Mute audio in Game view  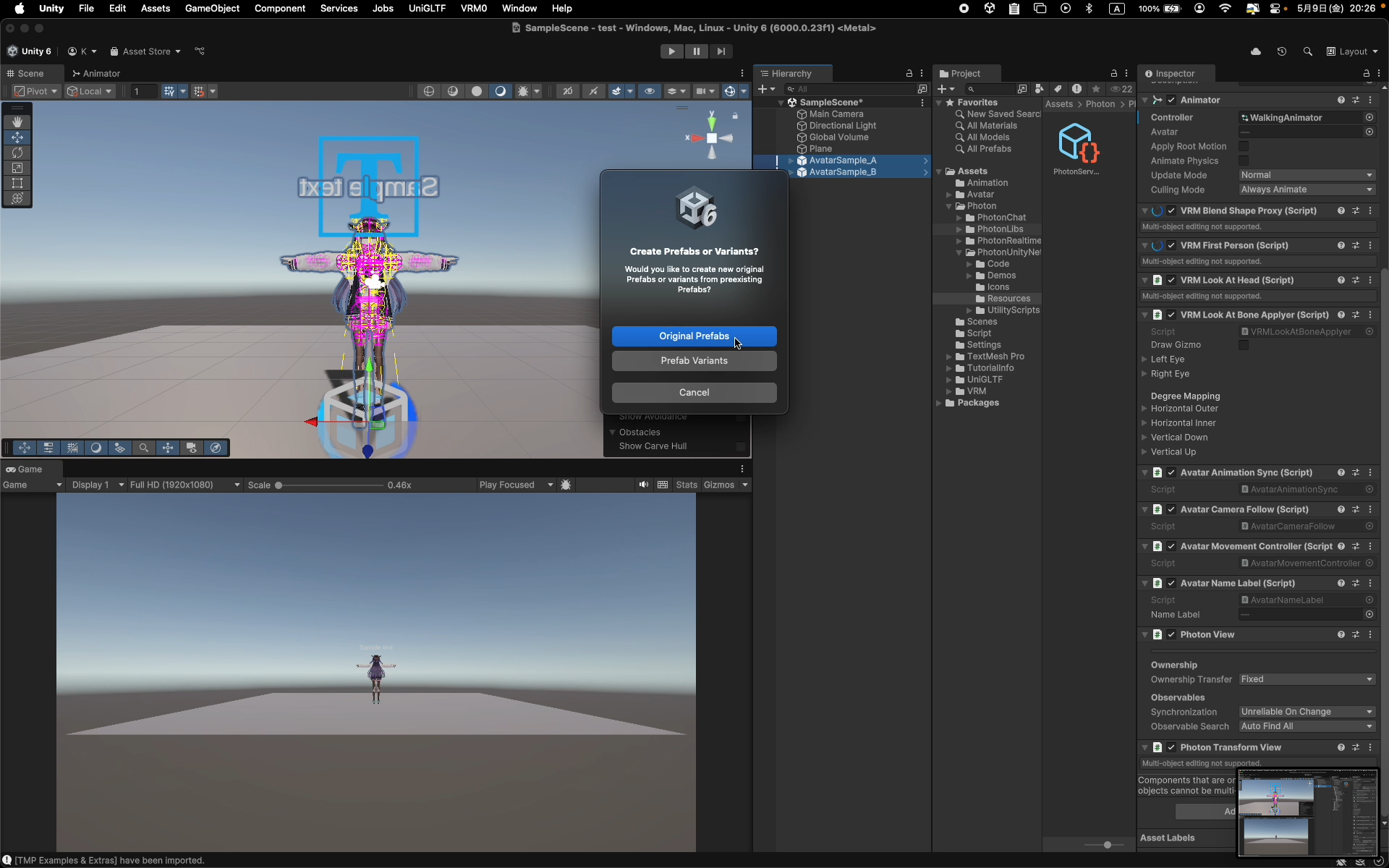click(x=643, y=485)
